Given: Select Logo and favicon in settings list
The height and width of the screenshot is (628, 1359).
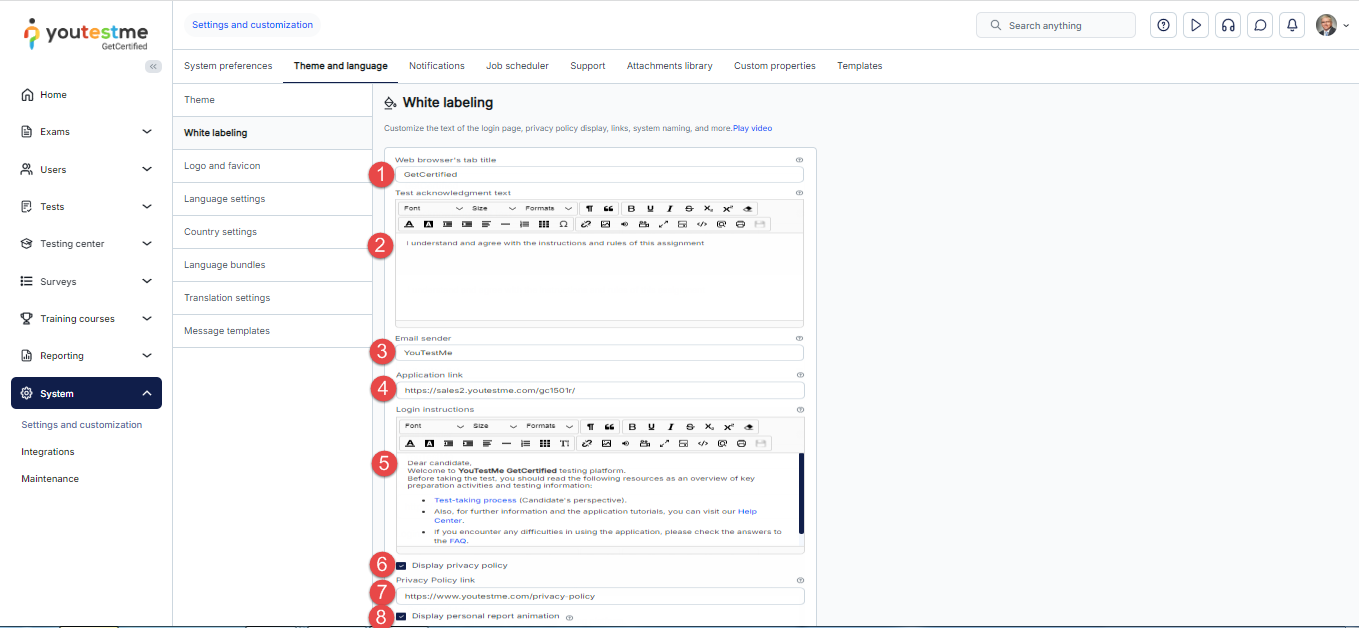Looking at the screenshot, I should coord(222,166).
